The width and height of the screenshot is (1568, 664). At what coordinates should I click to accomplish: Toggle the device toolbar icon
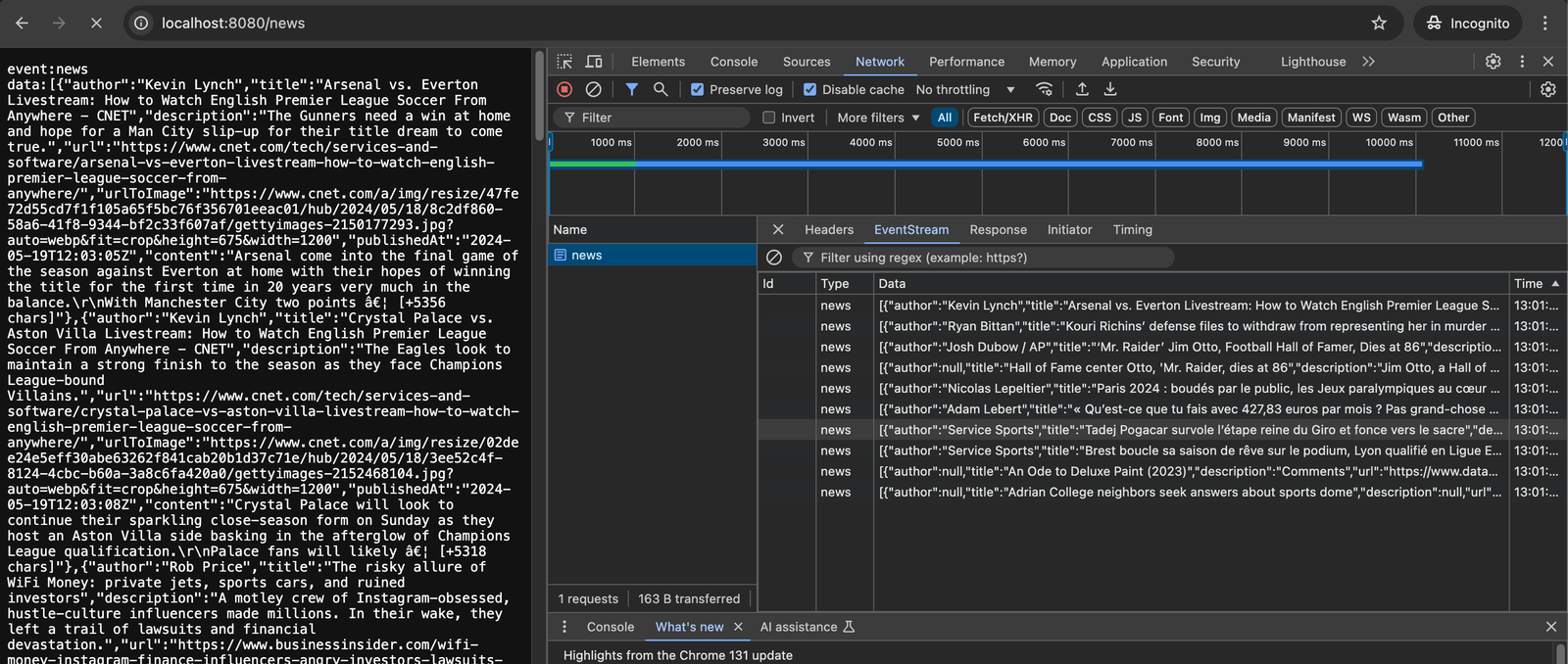[x=594, y=62]
